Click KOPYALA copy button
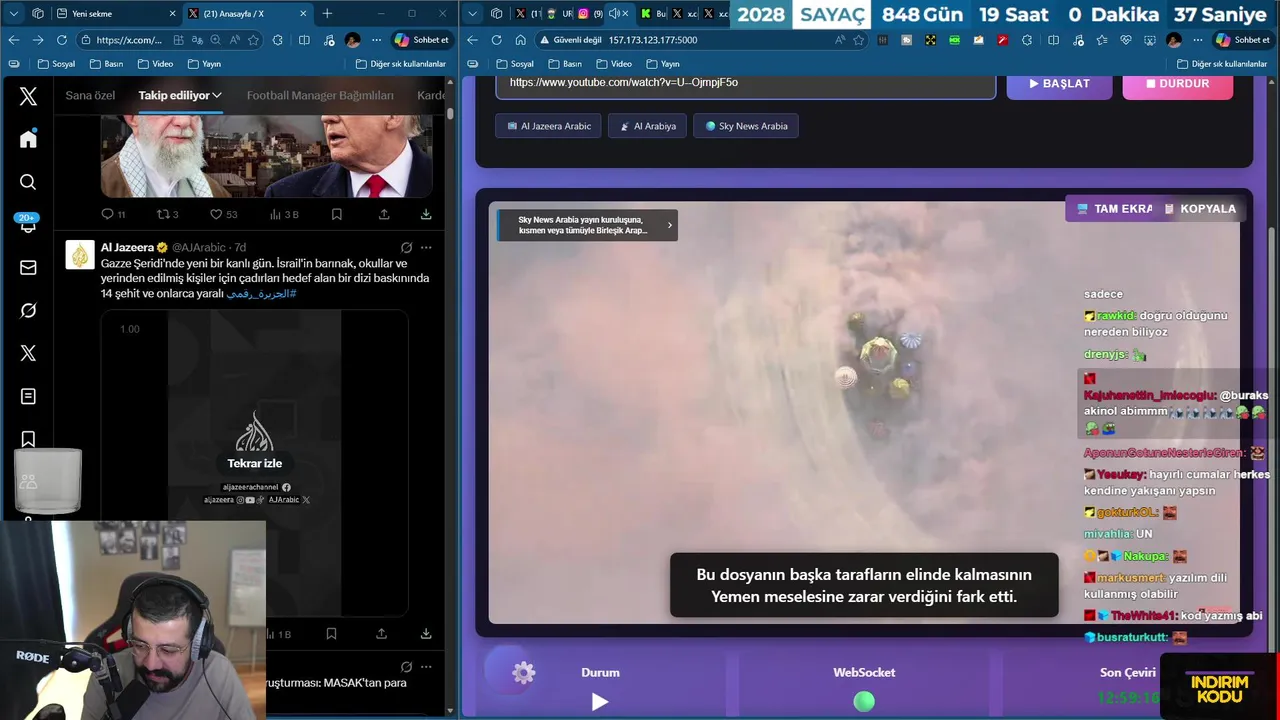Image resolution: width=1280 pixels, height=720 pixels. 1200,209
